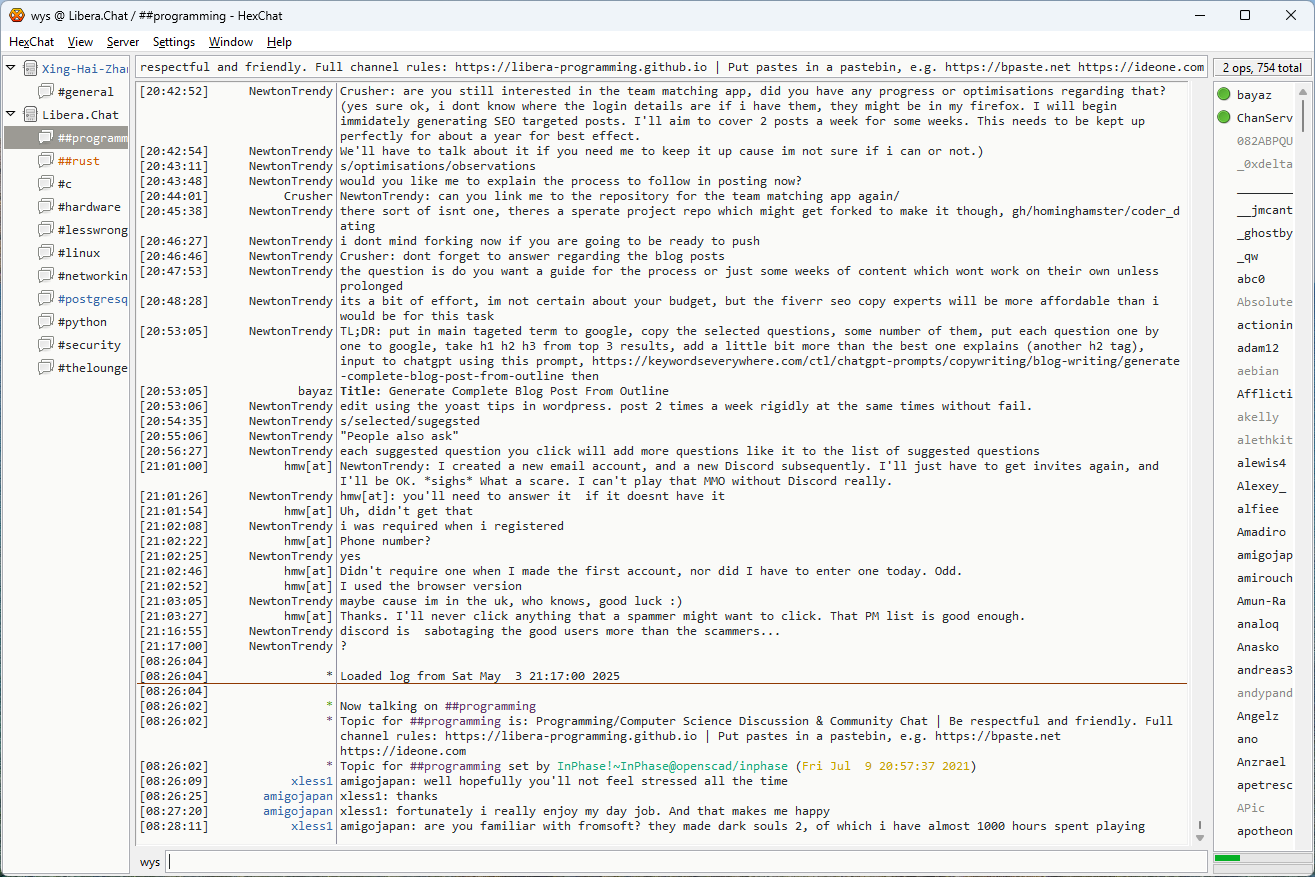Click the user list scrollbar down arrow

coord(1303,836)
